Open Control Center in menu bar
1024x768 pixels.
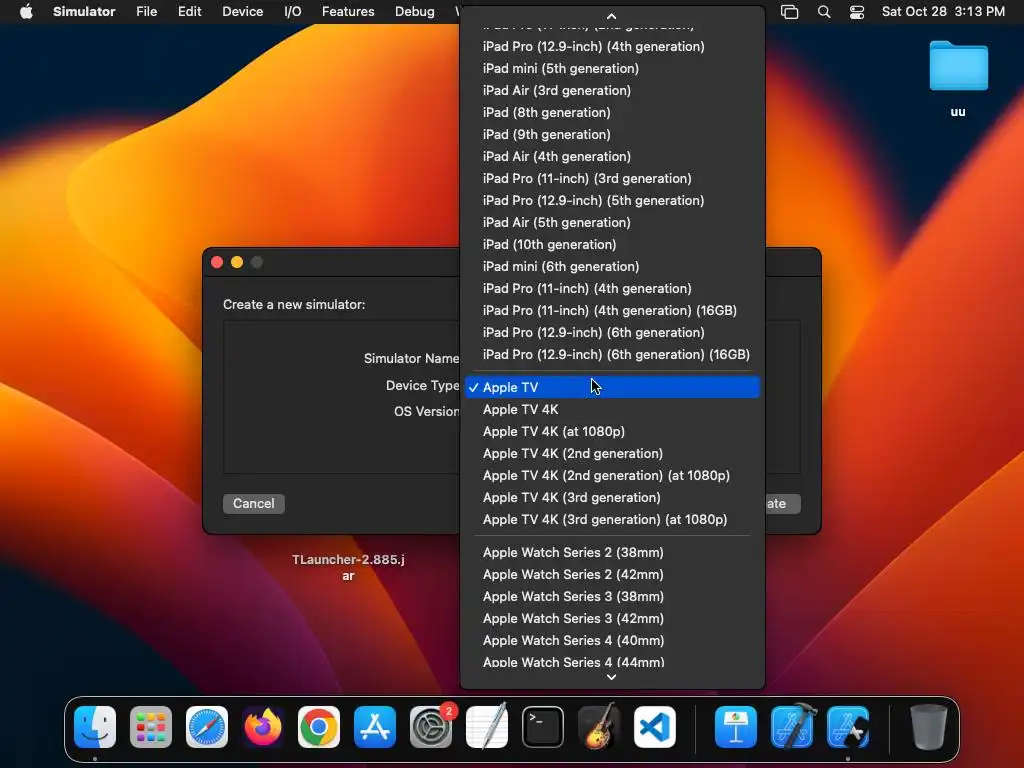[857, 12]
